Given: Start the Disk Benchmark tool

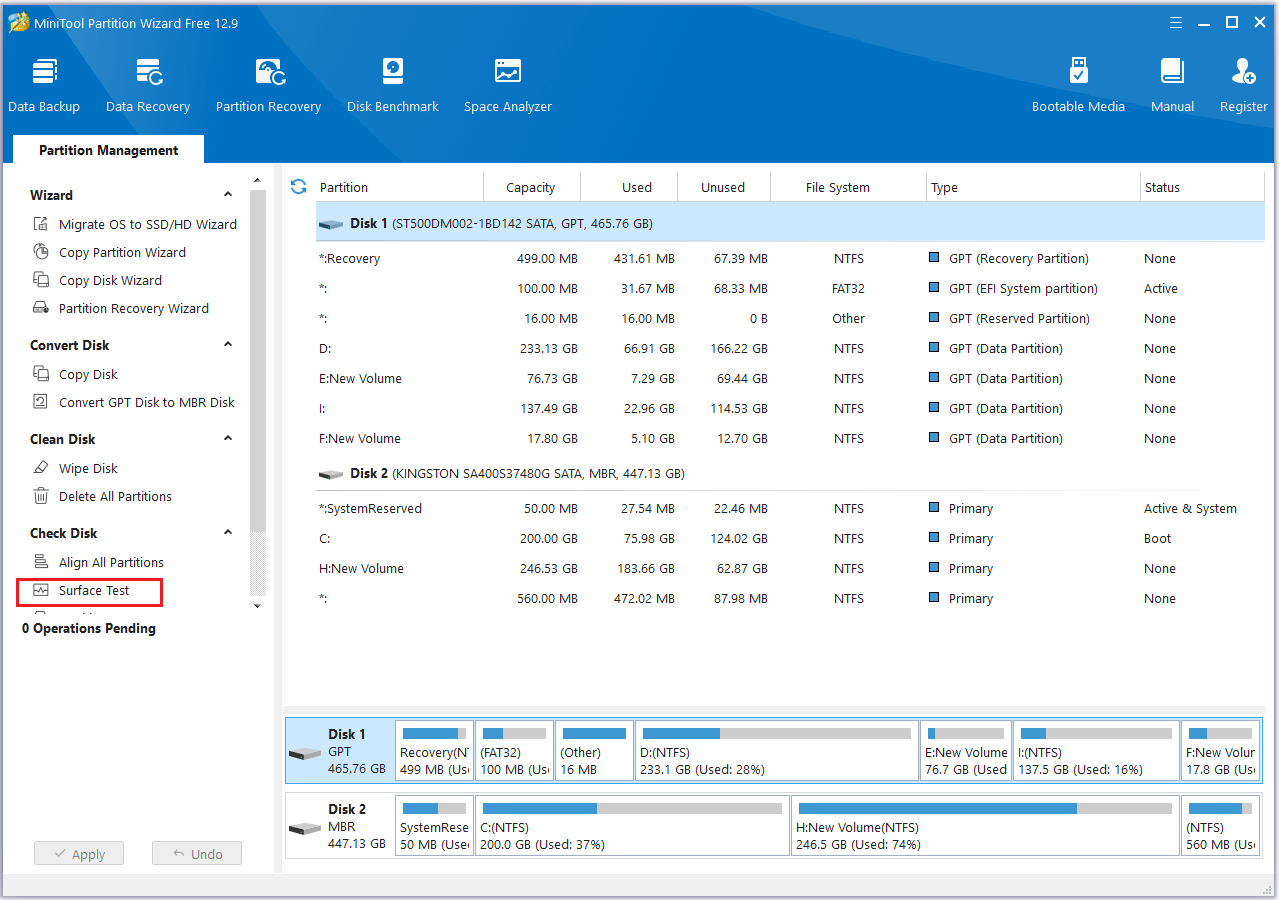Looking at the screenshot, I should pos(392,85).
